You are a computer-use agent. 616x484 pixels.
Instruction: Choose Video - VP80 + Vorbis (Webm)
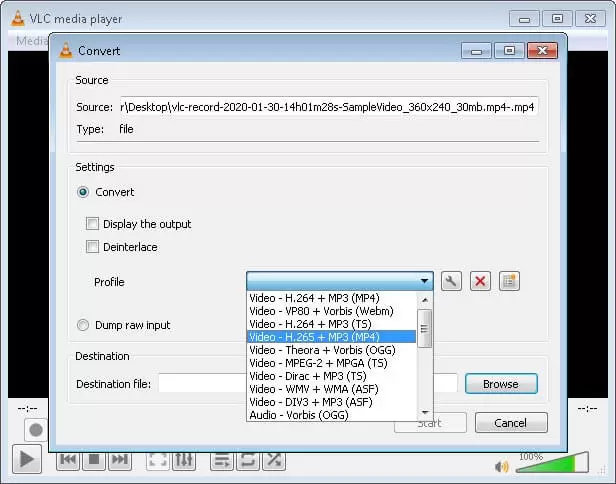pyautogui.click(x=331, y=311)
